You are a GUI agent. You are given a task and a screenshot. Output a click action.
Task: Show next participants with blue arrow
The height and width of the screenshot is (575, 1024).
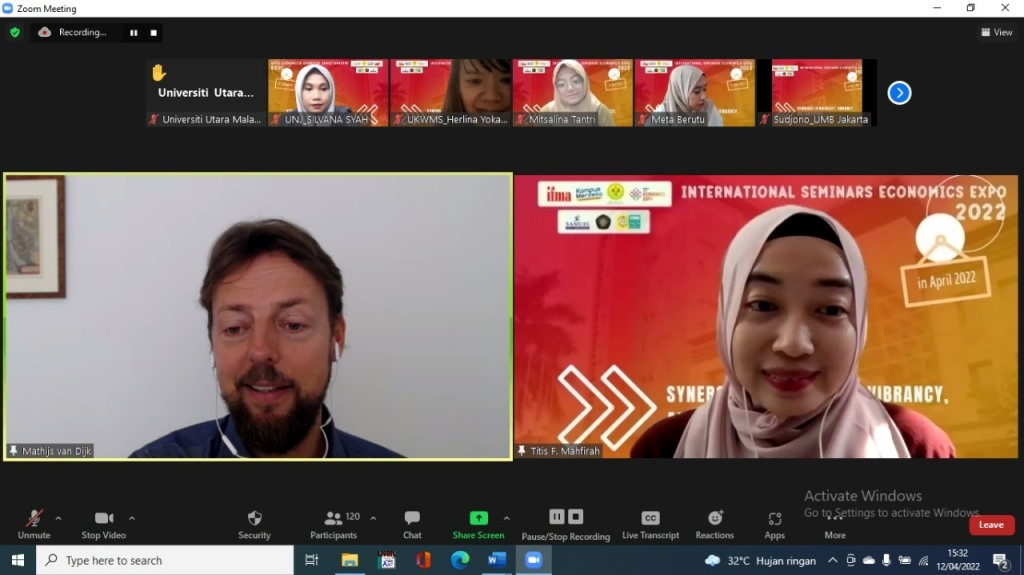[x=899, y=93]
